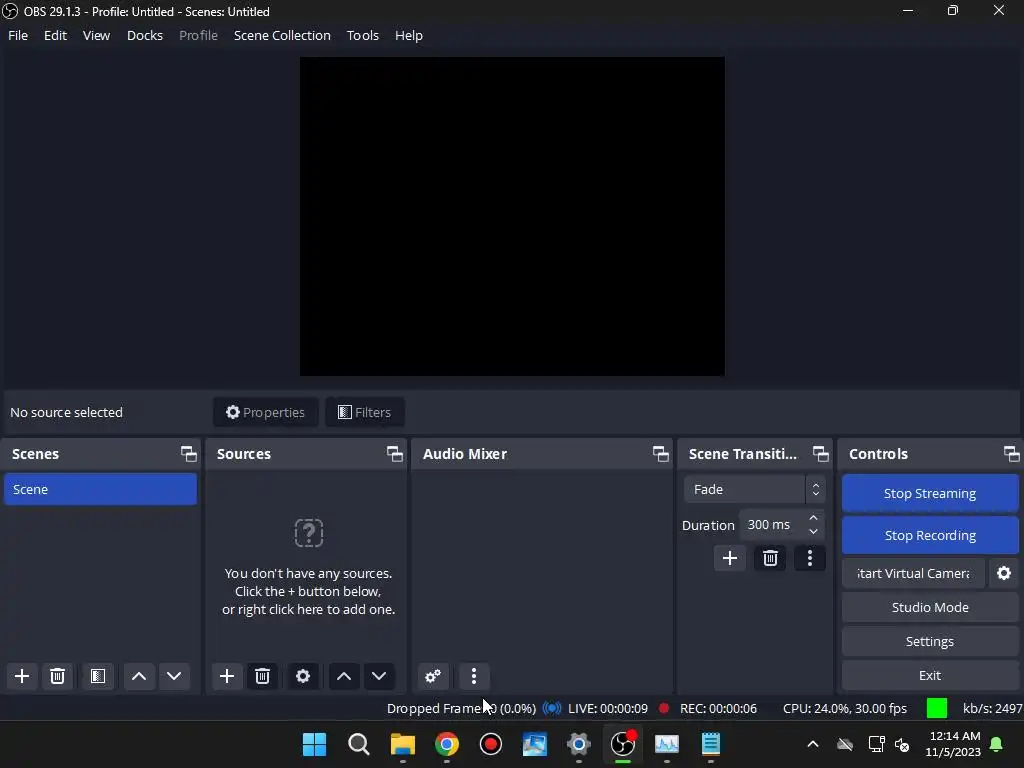This screenshot has height=768, width=1024.
Task: Float the Controls dock
Action: click(x=1011, y=454)
